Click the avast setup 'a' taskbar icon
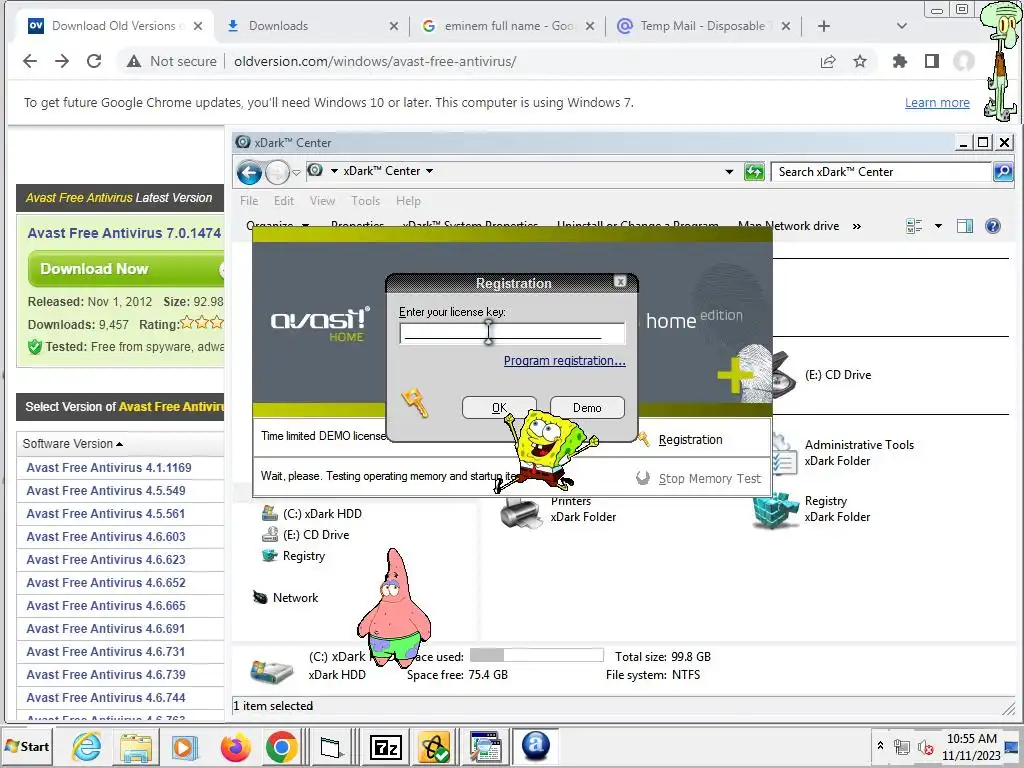The image size is (1024, 768). point(536,745)
